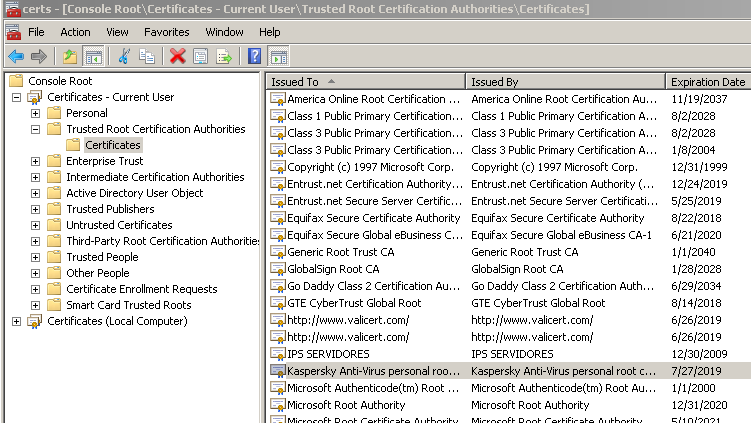Click Kaspersky Anti-Virus certificate icon

[x=278, y=371]
